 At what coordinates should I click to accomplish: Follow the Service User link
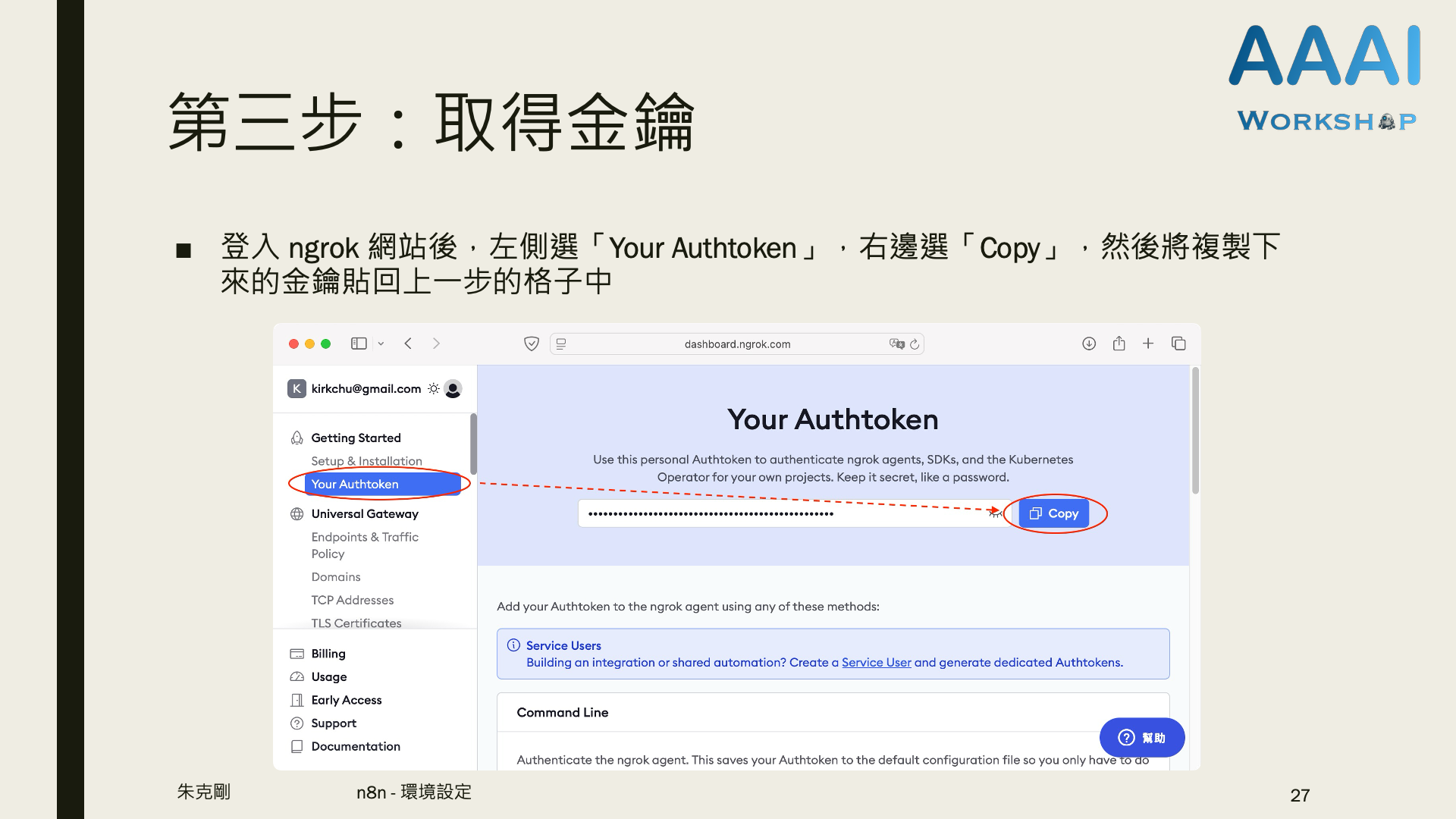tap(876, 662)
